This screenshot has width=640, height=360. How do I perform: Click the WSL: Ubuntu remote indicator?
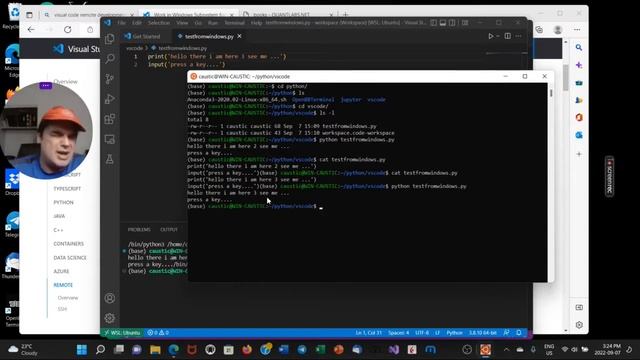pyautogui.click(x=122, y=333)
